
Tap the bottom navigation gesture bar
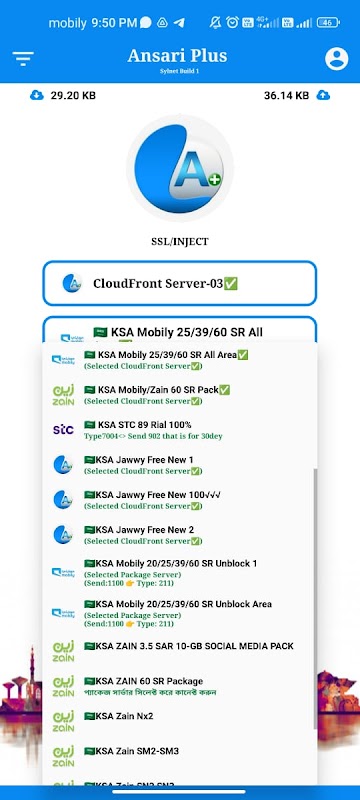point(179,791)
